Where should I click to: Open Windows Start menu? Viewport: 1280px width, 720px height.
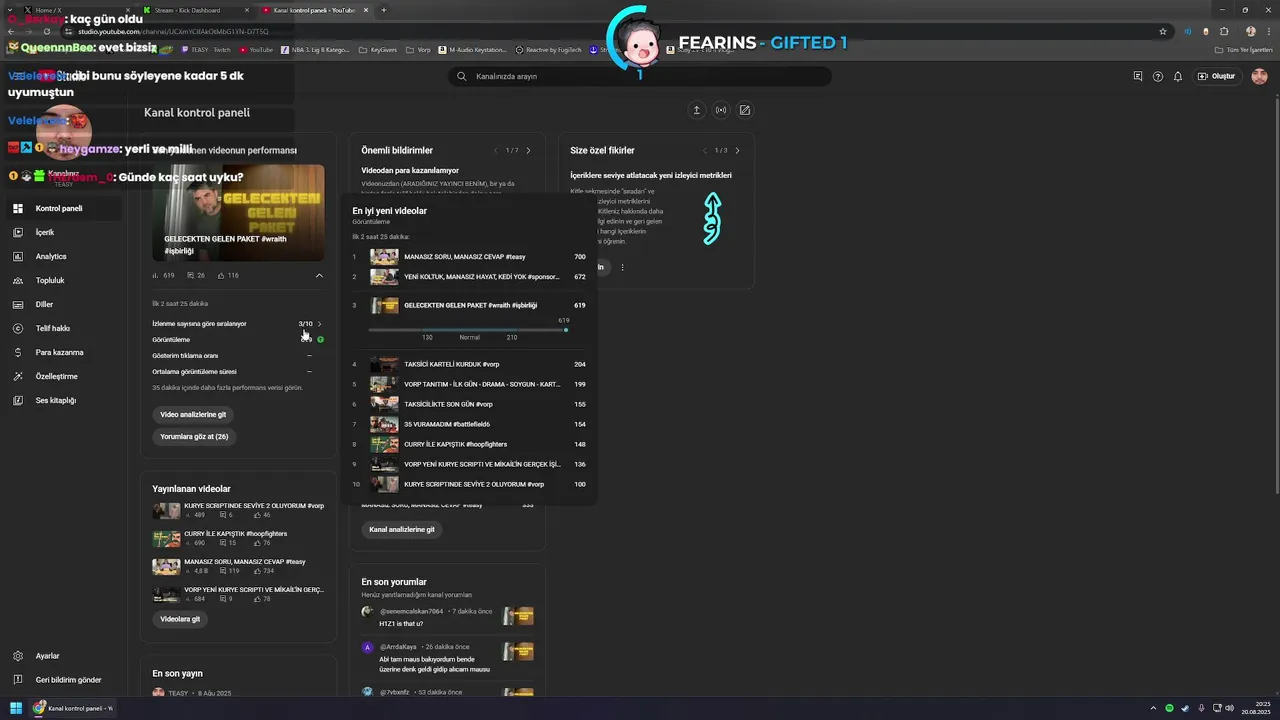pos(16,708)
